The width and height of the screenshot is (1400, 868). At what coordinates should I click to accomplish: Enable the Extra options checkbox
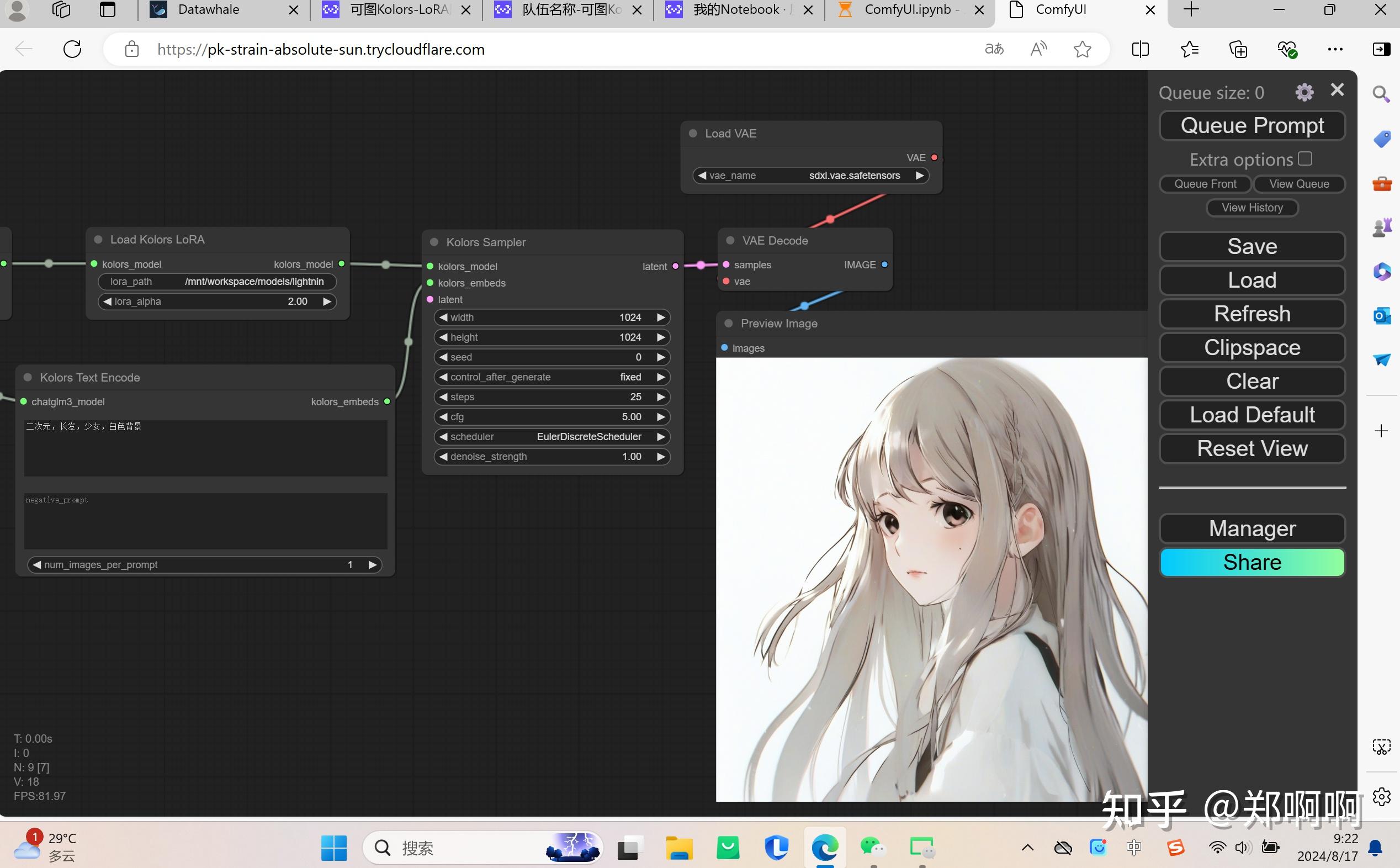pyautogui.click(x=1304, y=158)
